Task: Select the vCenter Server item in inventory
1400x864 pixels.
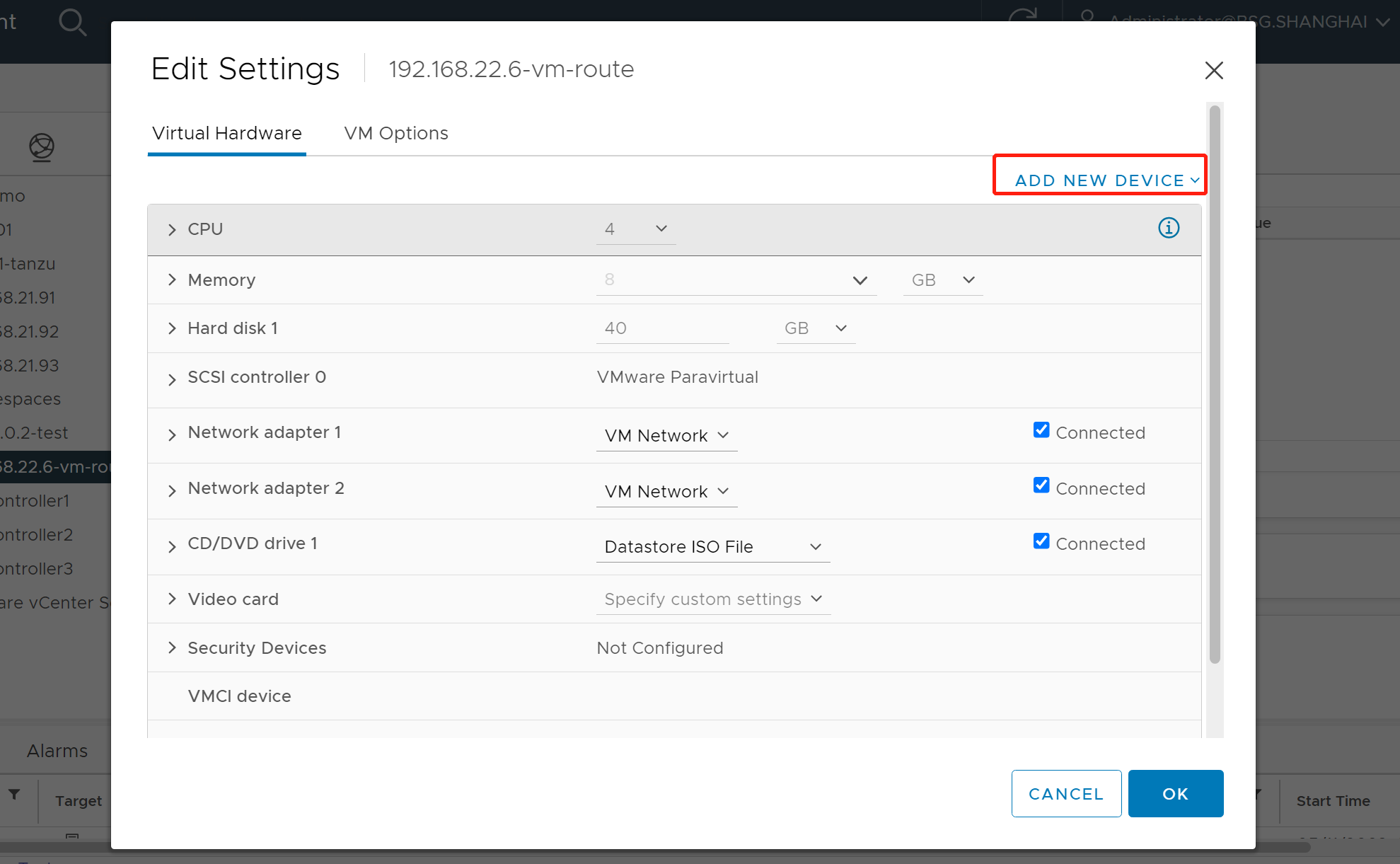Action: 55,603
